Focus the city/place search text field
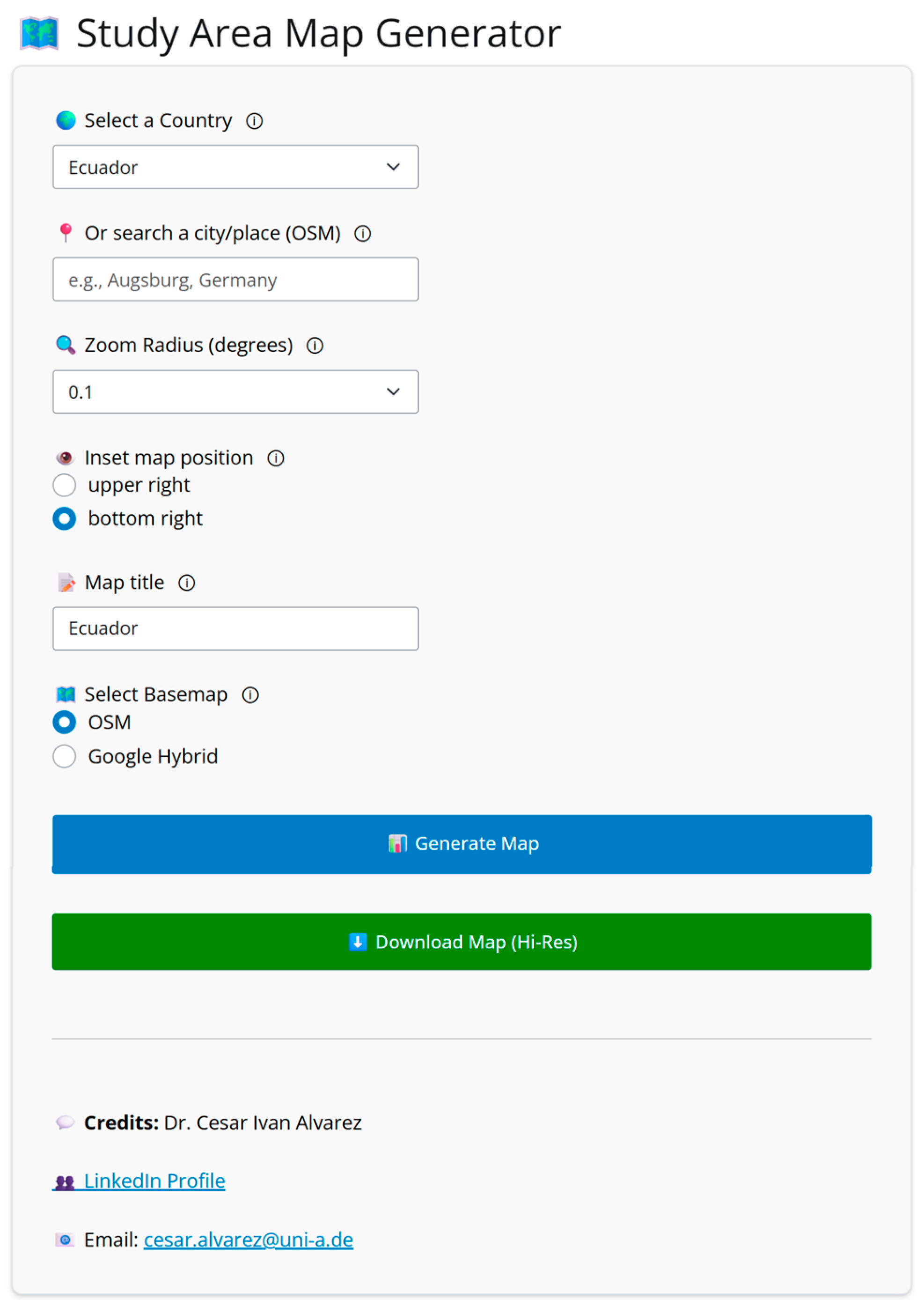This screenshot has width=924, height=1306. click(x=235, y=280)
